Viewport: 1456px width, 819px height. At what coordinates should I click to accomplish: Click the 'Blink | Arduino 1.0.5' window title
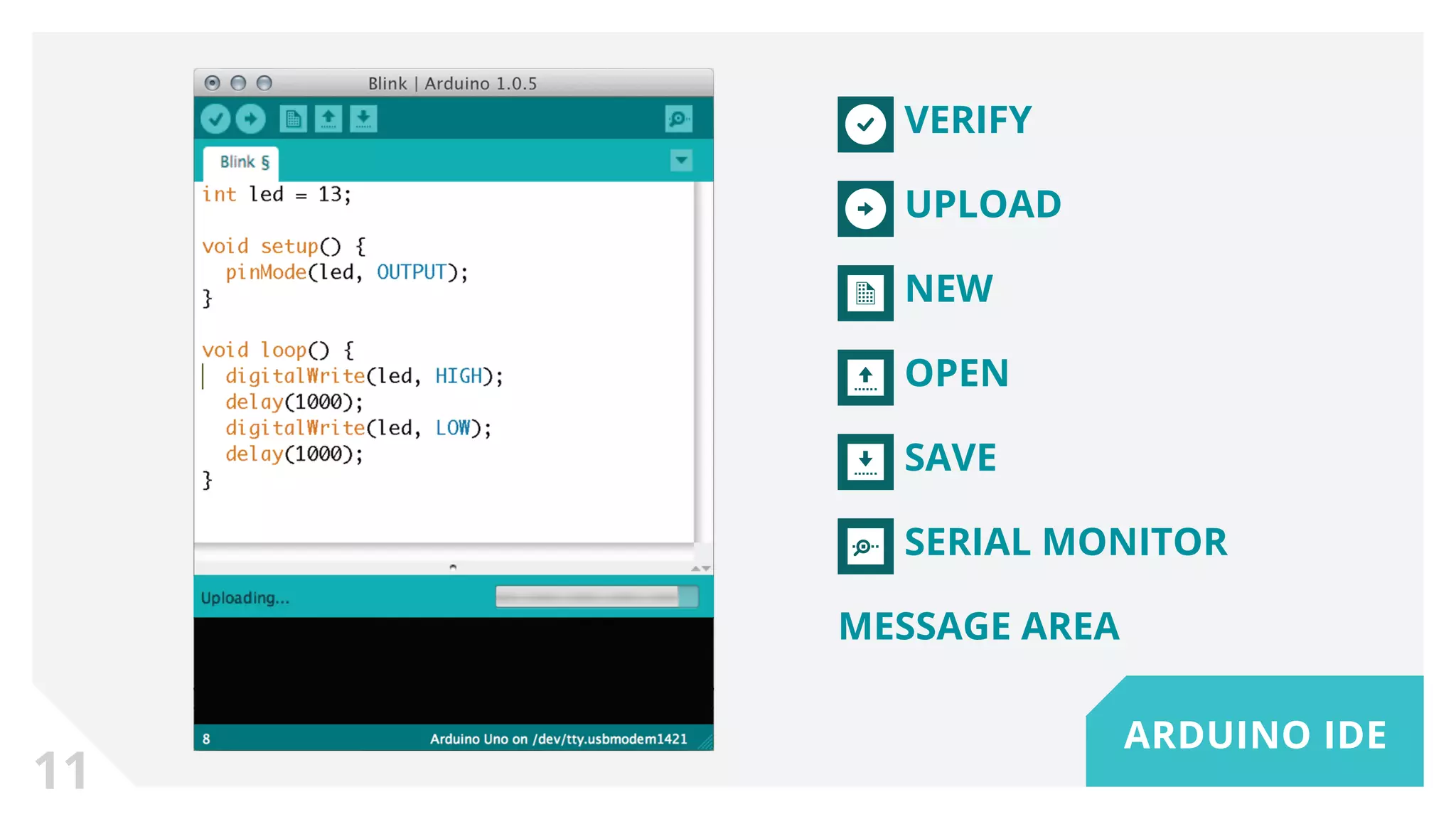pos(452,83)
